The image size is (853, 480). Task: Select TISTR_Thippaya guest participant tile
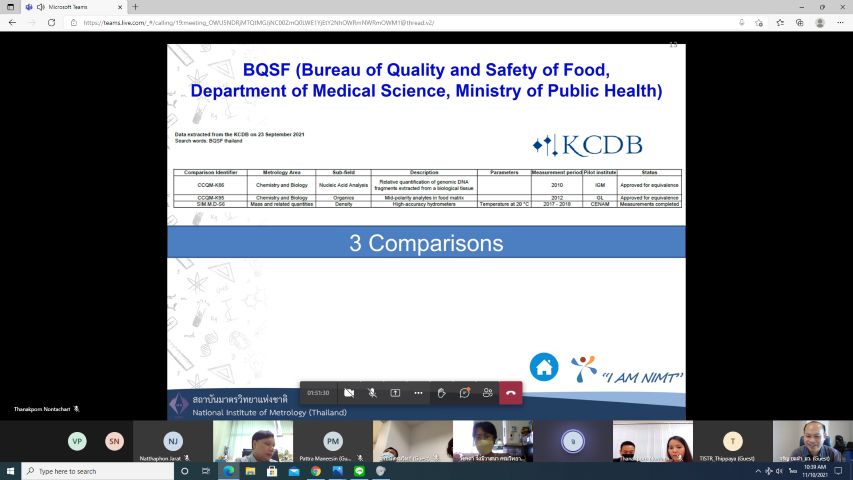pyautogui.click(x=733, y=441)
